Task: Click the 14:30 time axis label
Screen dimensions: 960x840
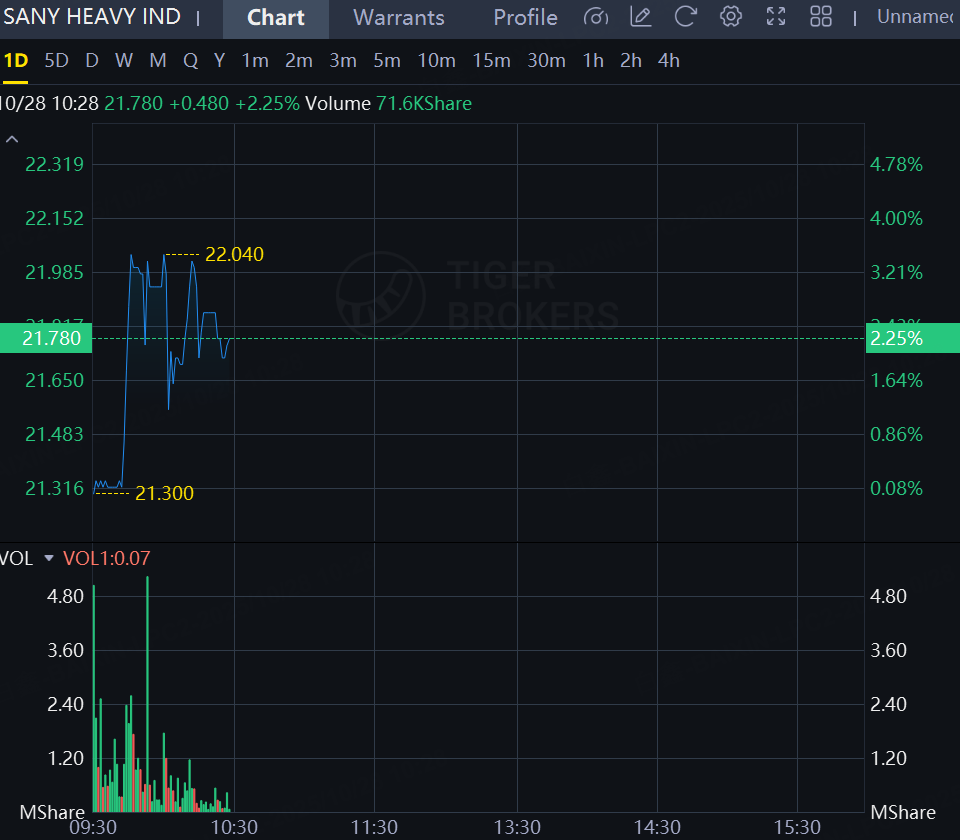Action: [x=657, y=828]
